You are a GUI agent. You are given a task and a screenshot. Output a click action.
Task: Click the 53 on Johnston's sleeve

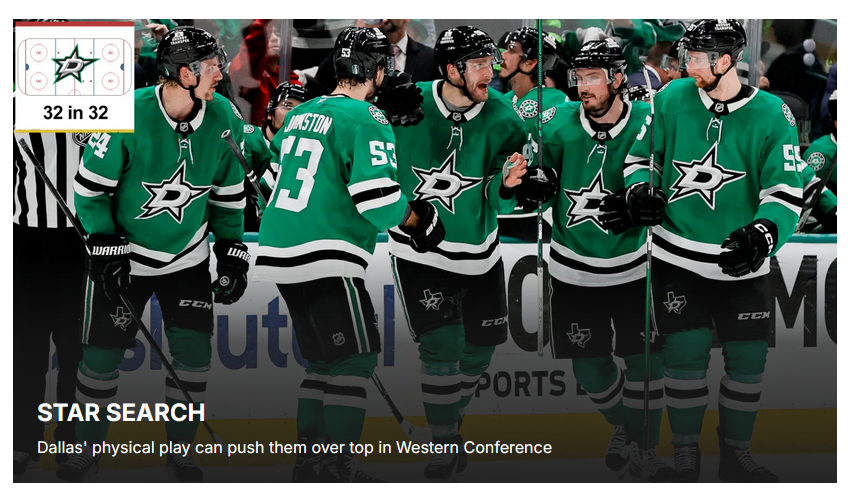tap(382, 153)
